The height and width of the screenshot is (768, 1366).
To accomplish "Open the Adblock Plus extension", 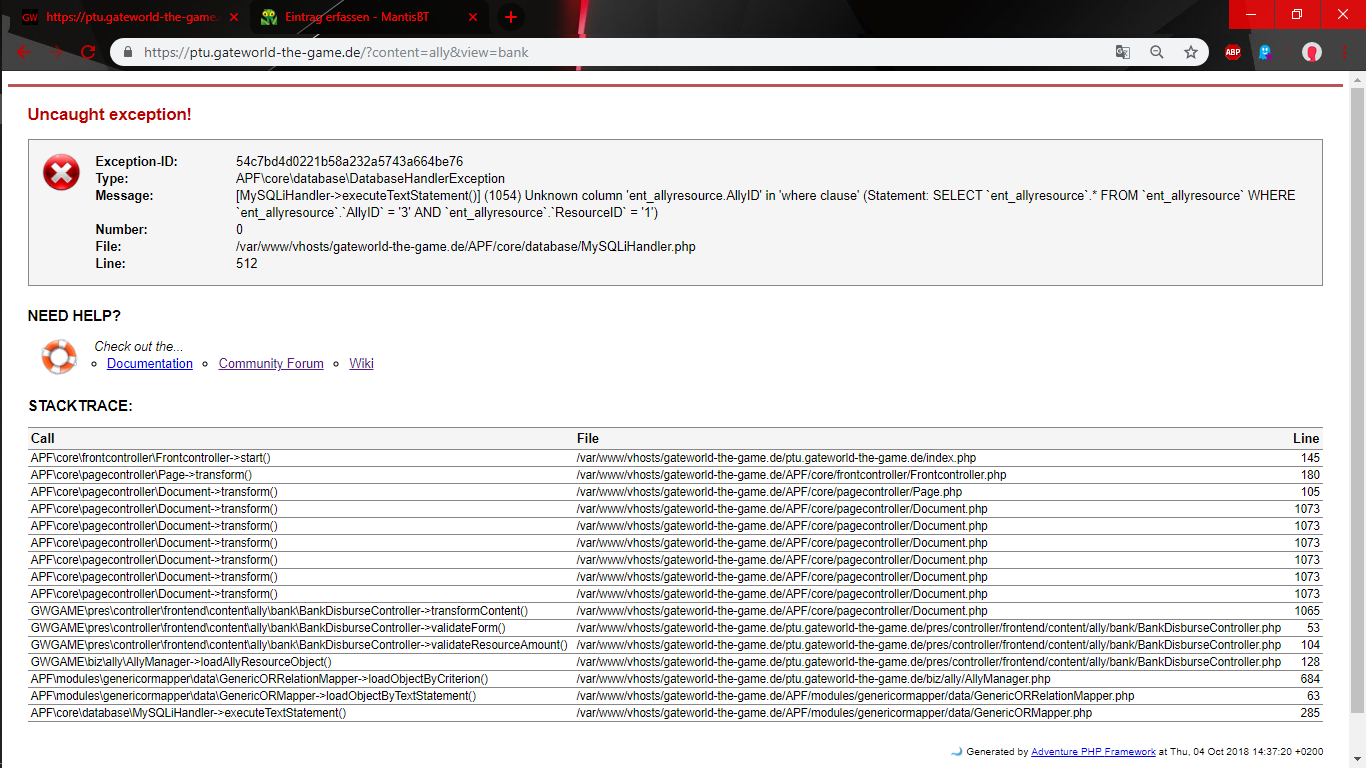I will [x=1233, y=52].
